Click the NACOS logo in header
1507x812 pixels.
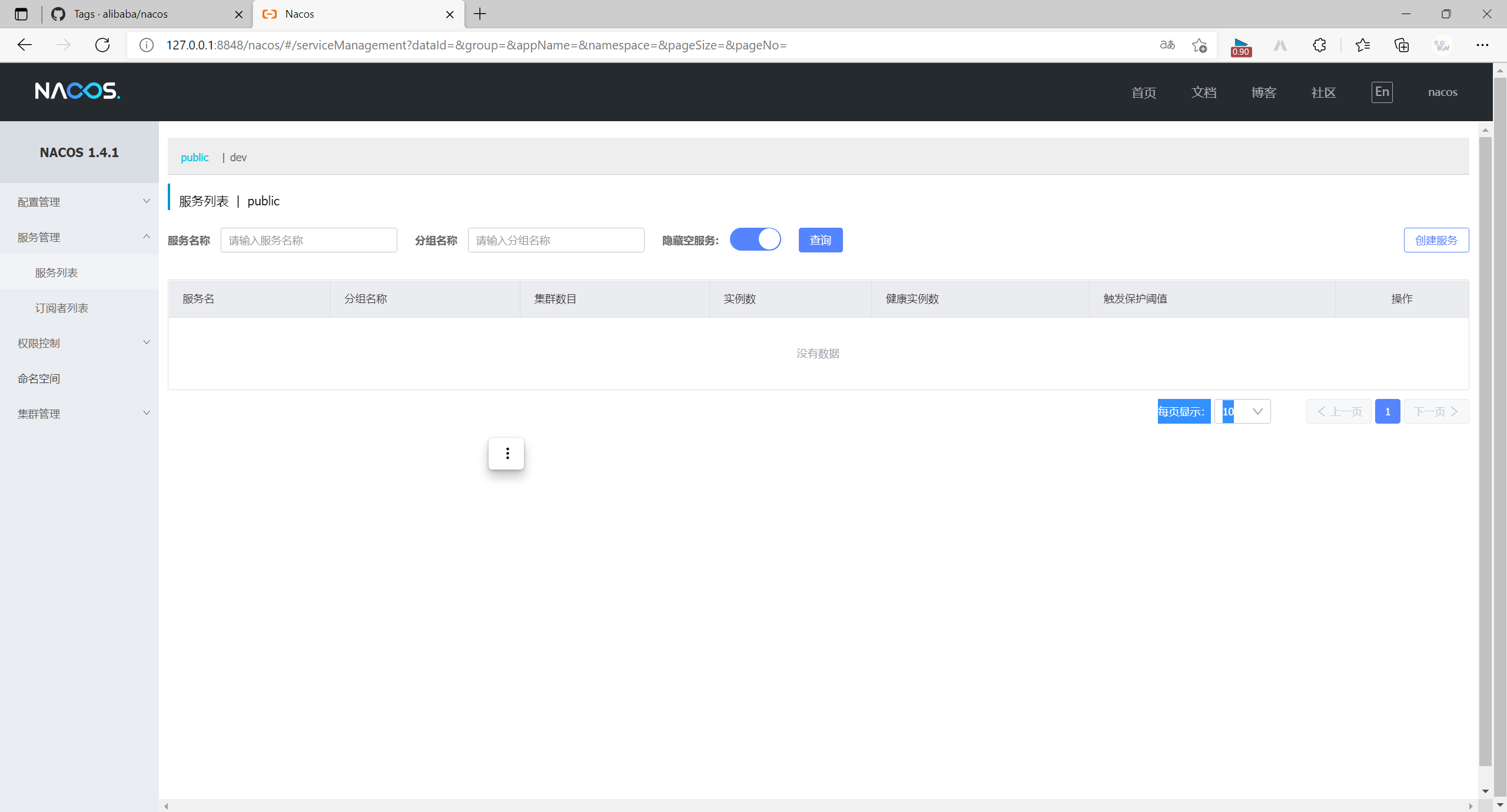click(77, 91)
